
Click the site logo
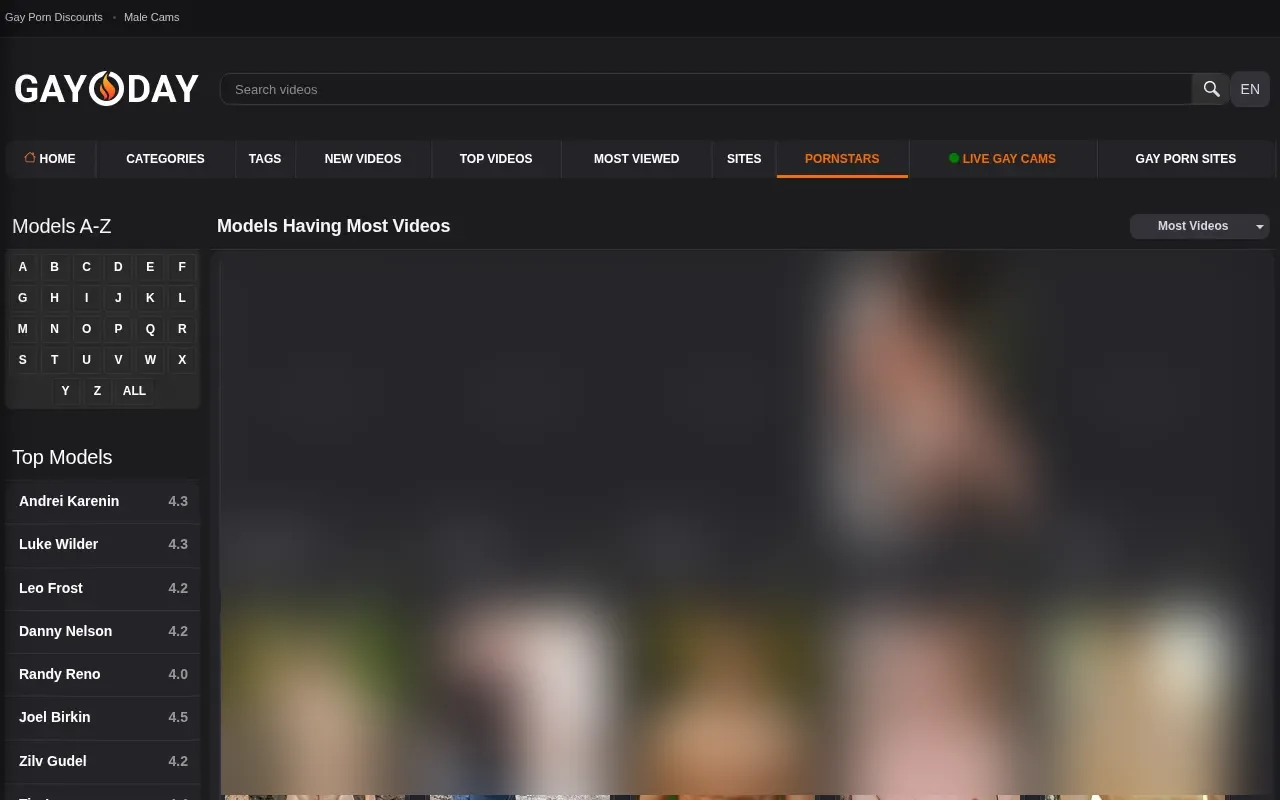click(x=106, y=89)
